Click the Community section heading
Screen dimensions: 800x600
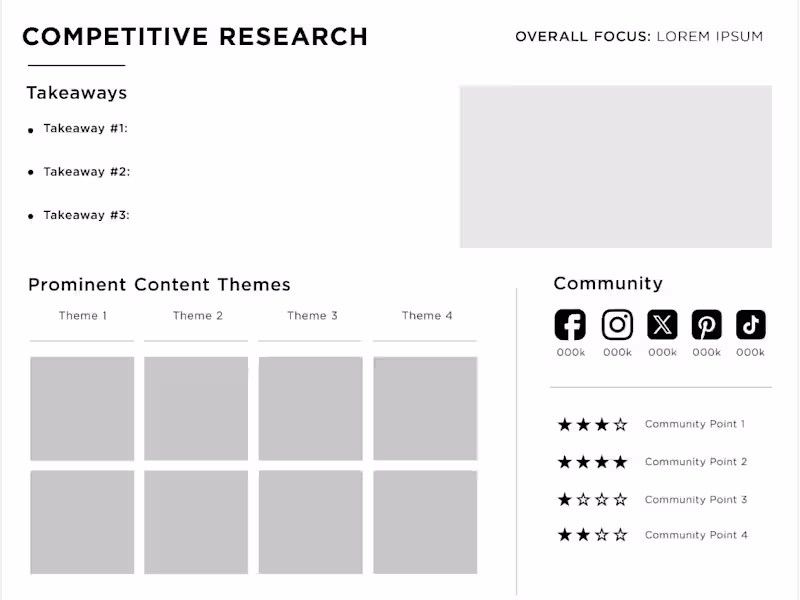click(608, 284)
